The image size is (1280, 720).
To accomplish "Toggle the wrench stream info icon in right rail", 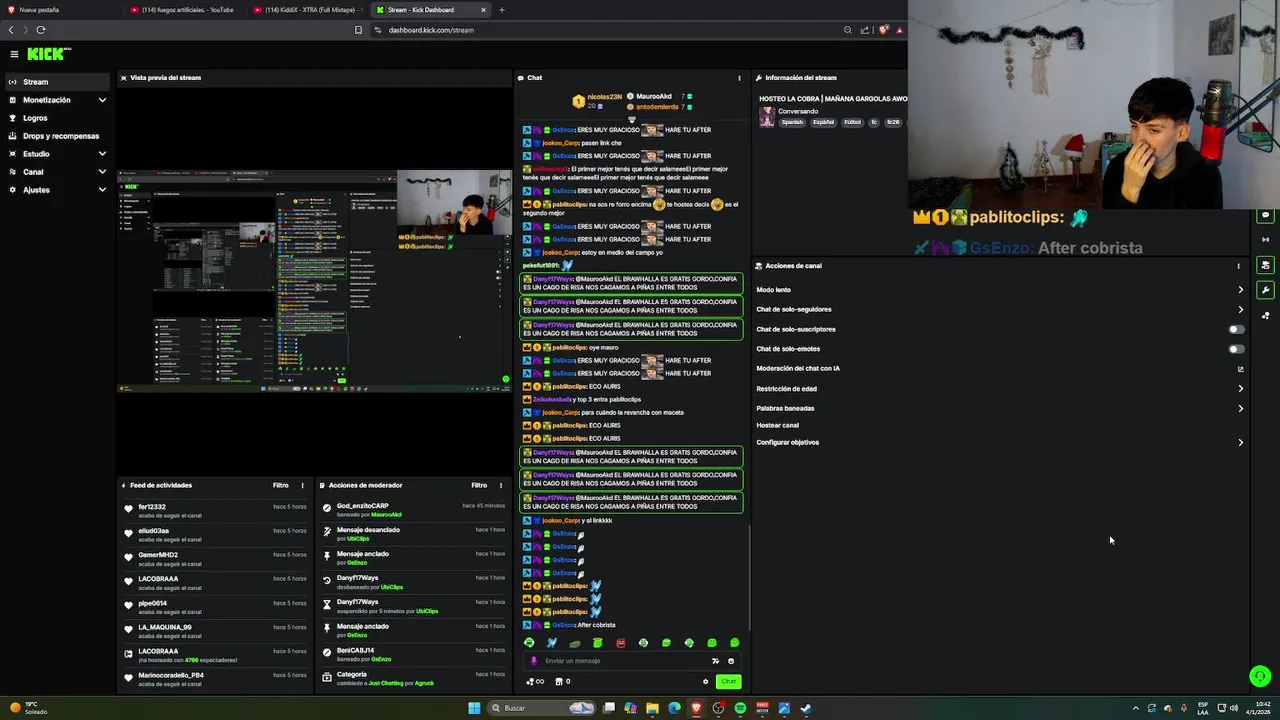I will tap(1265, 290).
